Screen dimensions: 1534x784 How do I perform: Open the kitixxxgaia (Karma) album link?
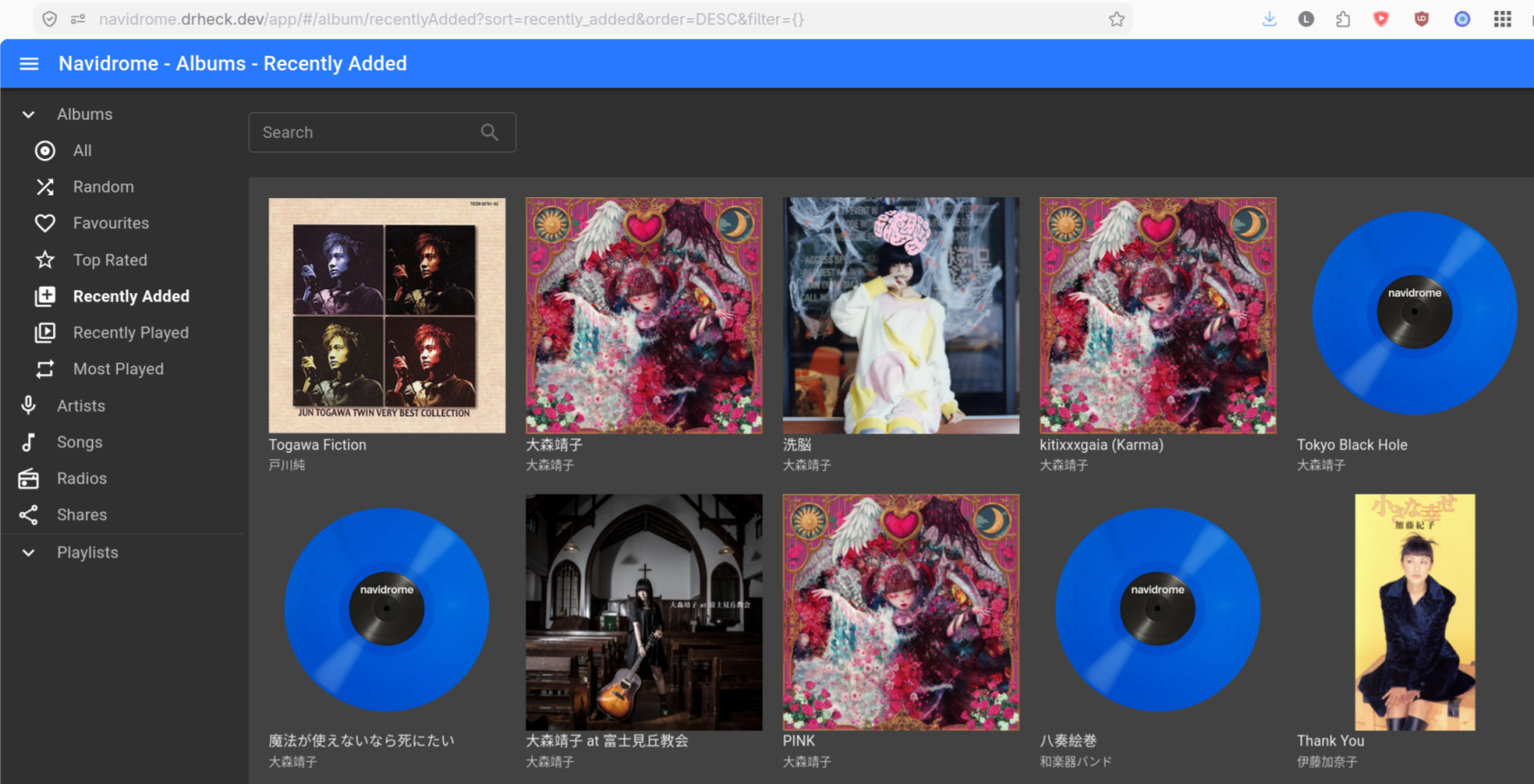[1101, 445]
